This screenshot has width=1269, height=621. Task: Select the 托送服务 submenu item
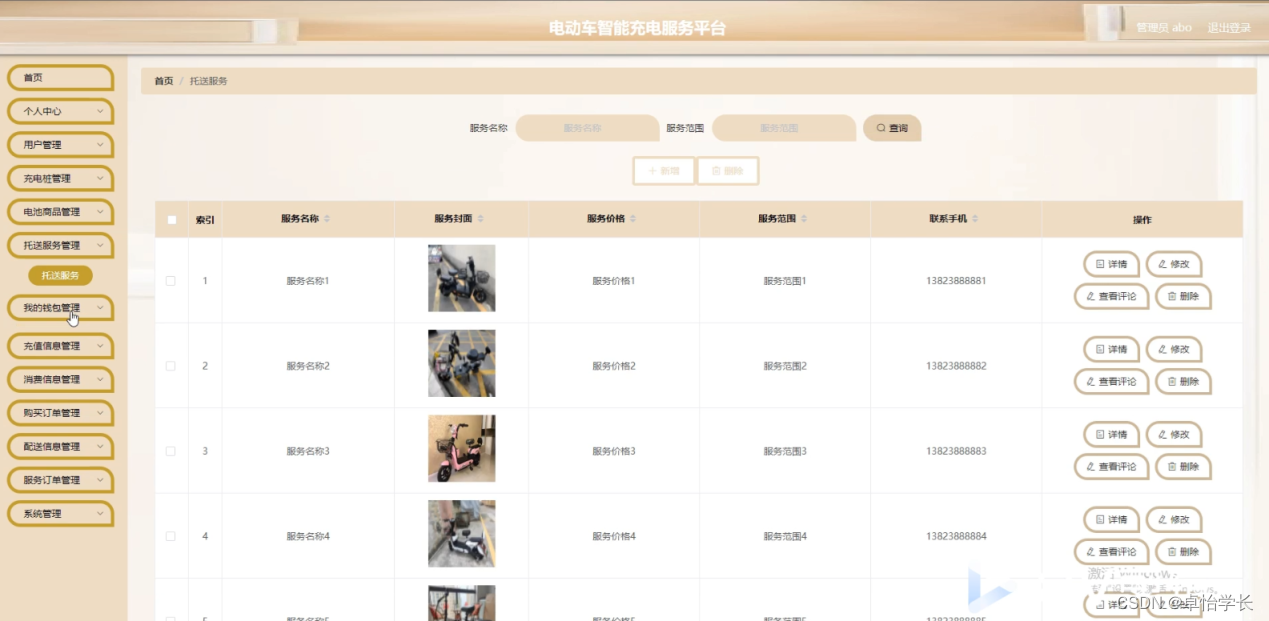60,275
